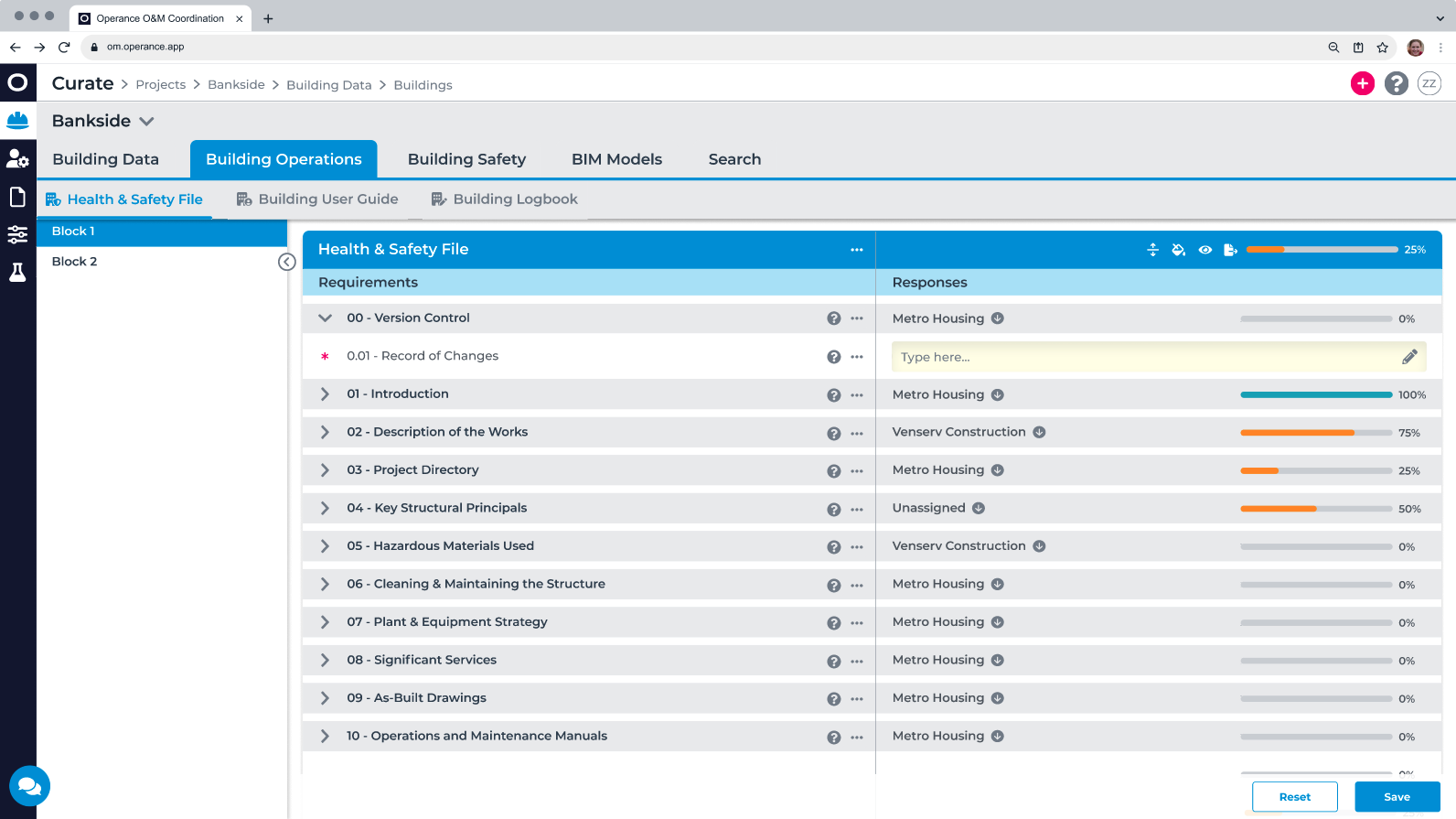Expand the 03 - Project Directory row

(325, 470)
